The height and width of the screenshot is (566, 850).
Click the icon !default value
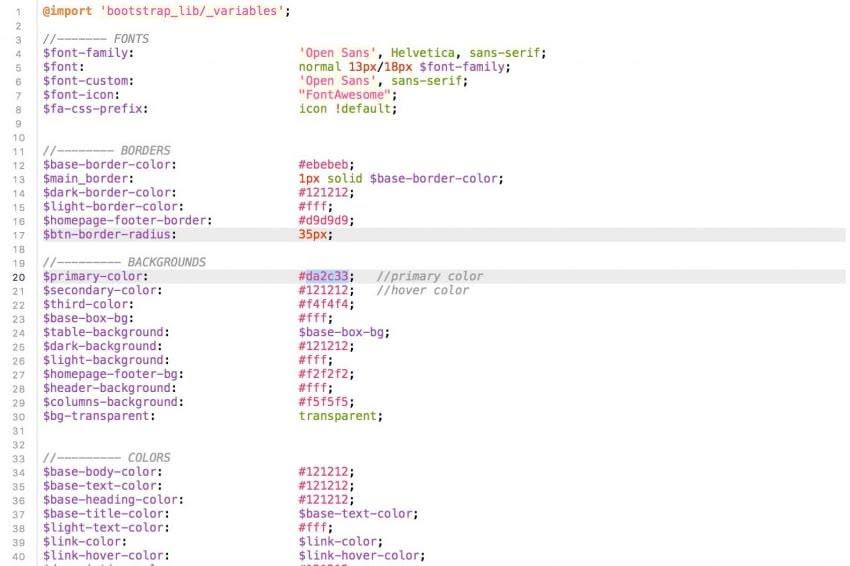(347, 109)
